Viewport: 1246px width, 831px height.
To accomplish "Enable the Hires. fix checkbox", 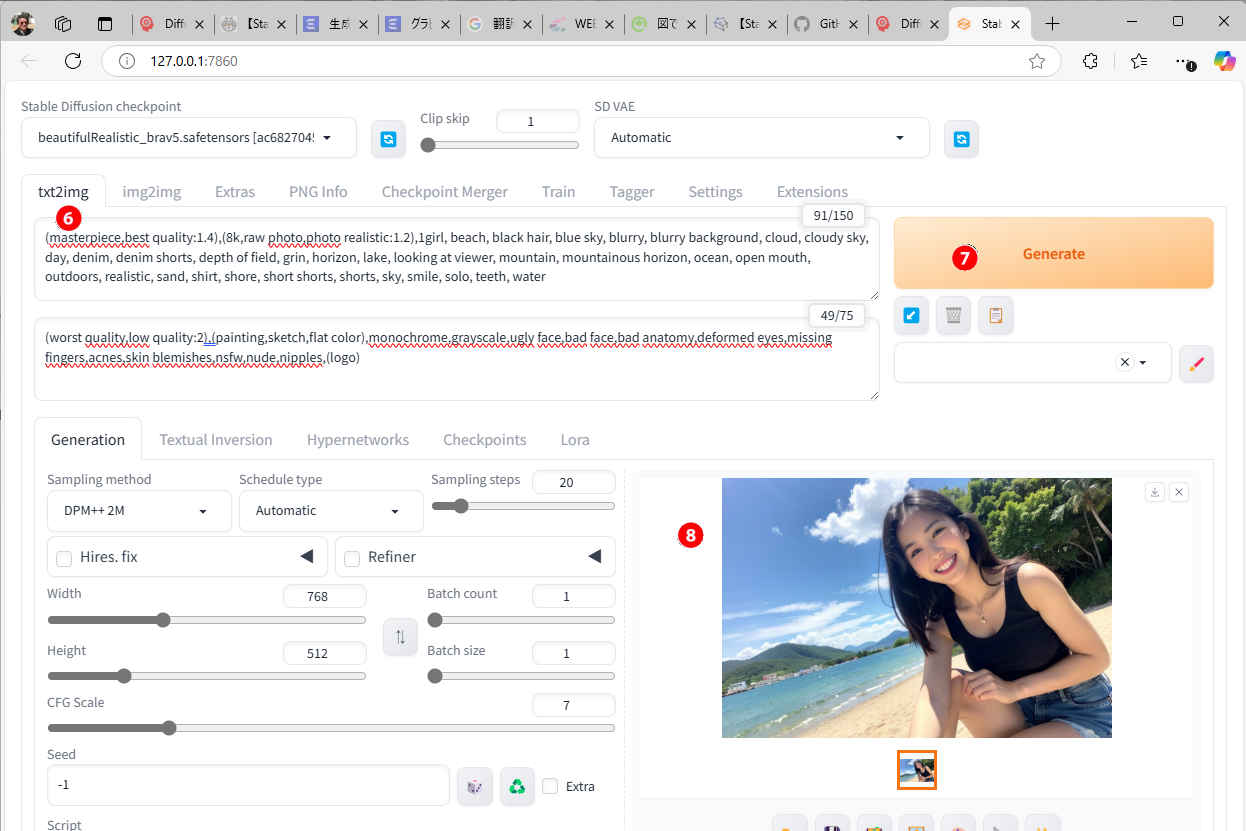I will pyautogui.click(x=64, y=558).
